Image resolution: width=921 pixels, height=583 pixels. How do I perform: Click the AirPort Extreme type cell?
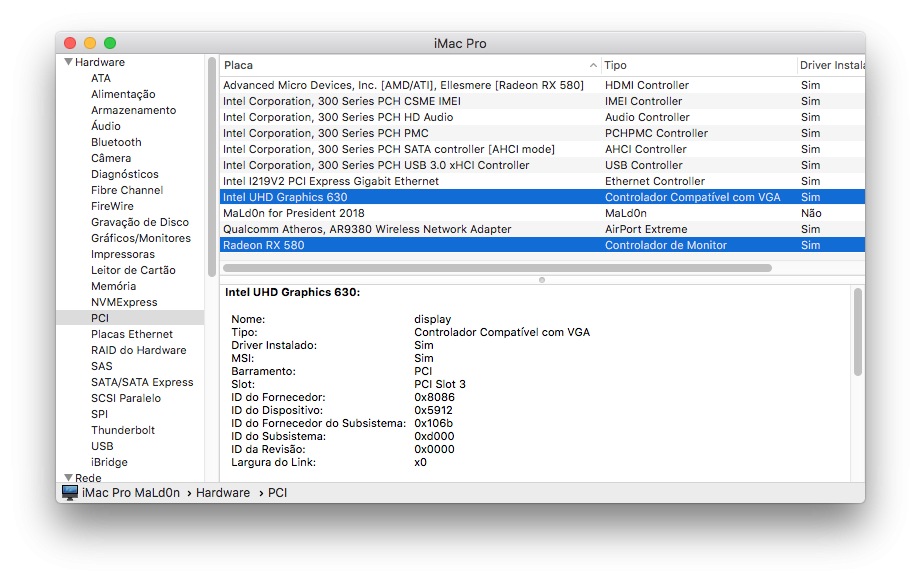(646, 229)
